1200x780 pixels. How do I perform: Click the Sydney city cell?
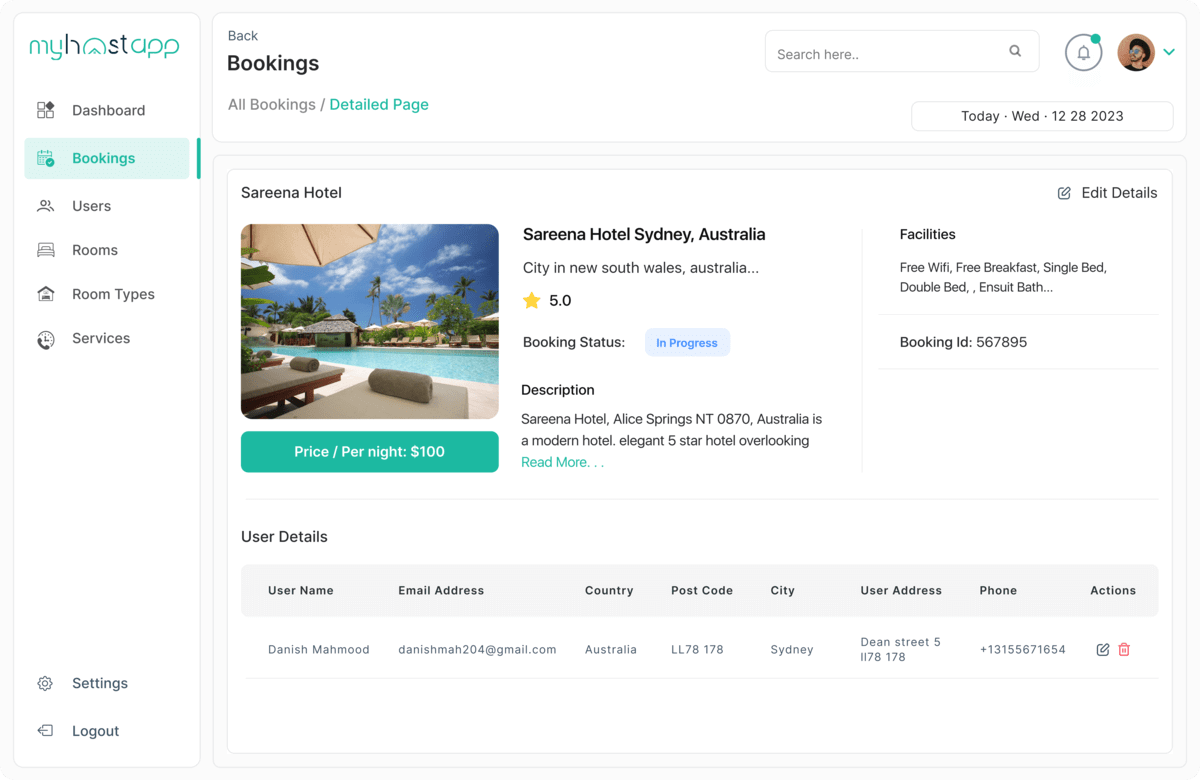point(792,650)
